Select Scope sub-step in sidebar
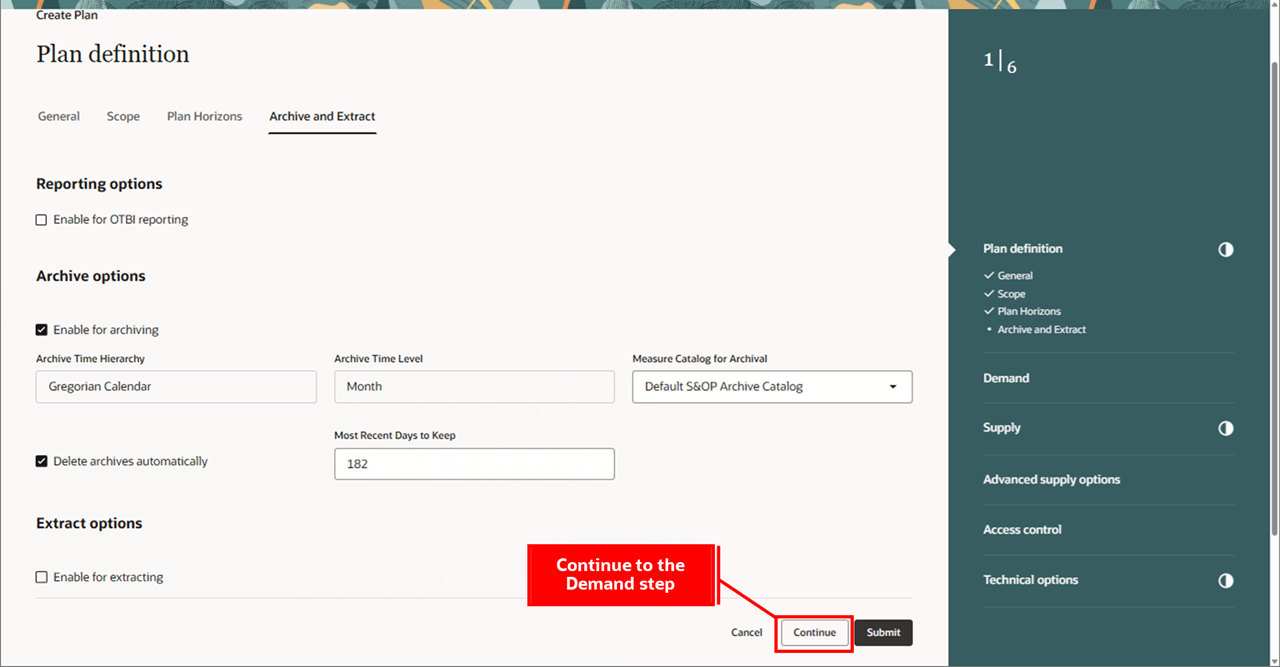The width and height of the screenshot is (1280, 667). point(1011,294)
